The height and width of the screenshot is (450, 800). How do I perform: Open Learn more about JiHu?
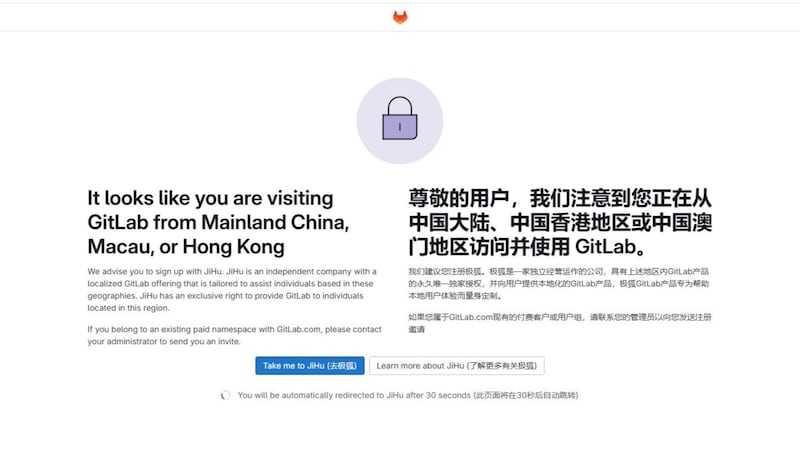point(457,366)
